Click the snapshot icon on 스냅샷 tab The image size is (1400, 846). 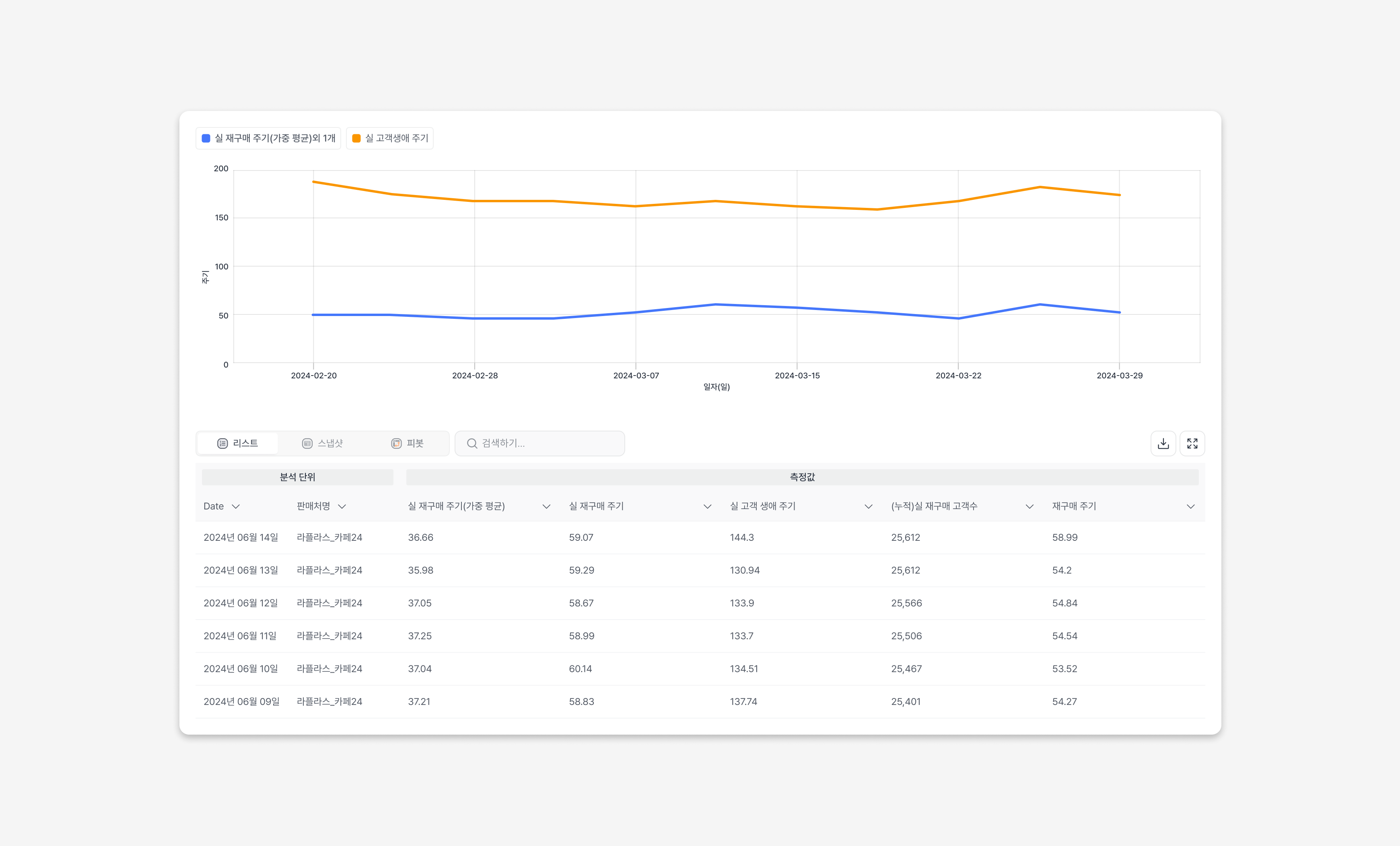[x=307, y=444]
